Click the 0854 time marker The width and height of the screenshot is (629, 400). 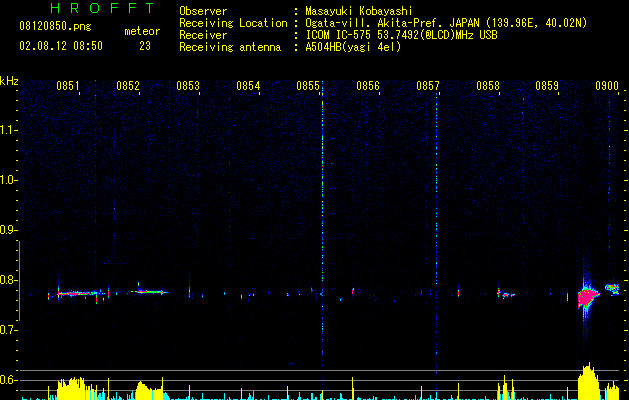point(248,86)
